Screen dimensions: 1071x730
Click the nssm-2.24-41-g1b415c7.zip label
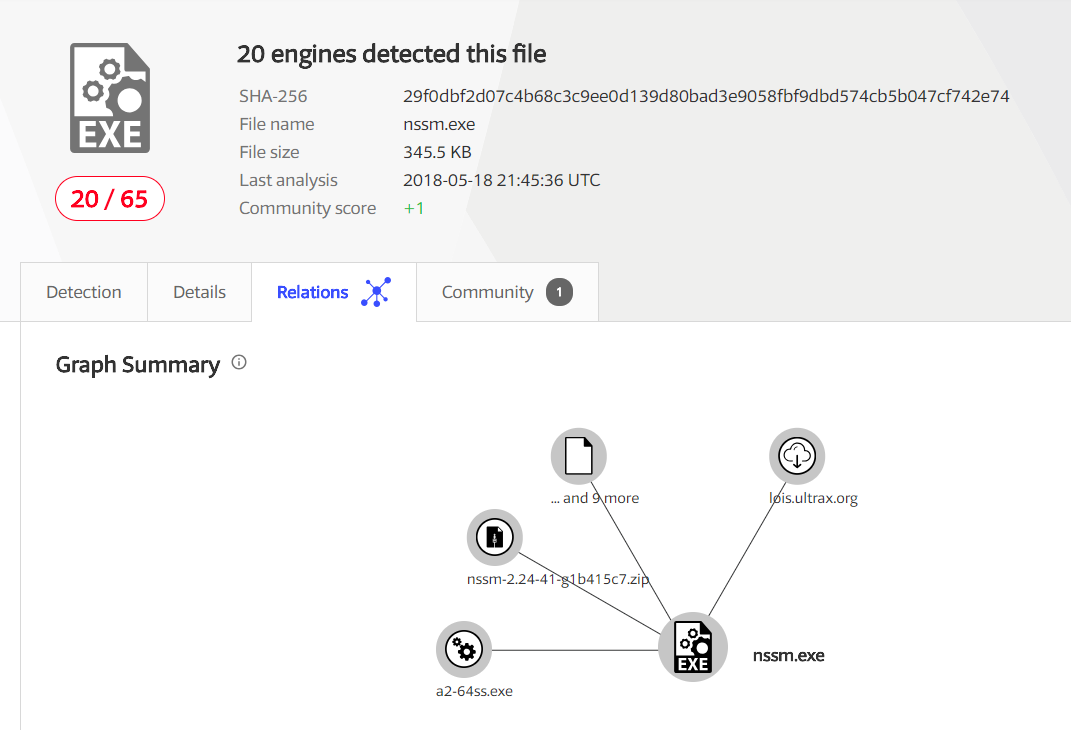(558, 579)
